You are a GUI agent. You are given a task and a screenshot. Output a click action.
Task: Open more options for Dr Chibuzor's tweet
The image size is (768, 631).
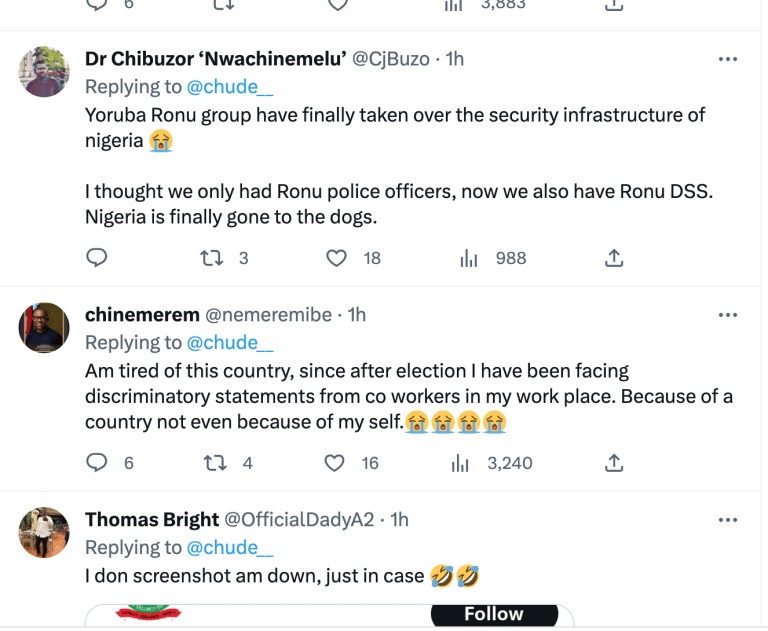[x=728, y=60]
